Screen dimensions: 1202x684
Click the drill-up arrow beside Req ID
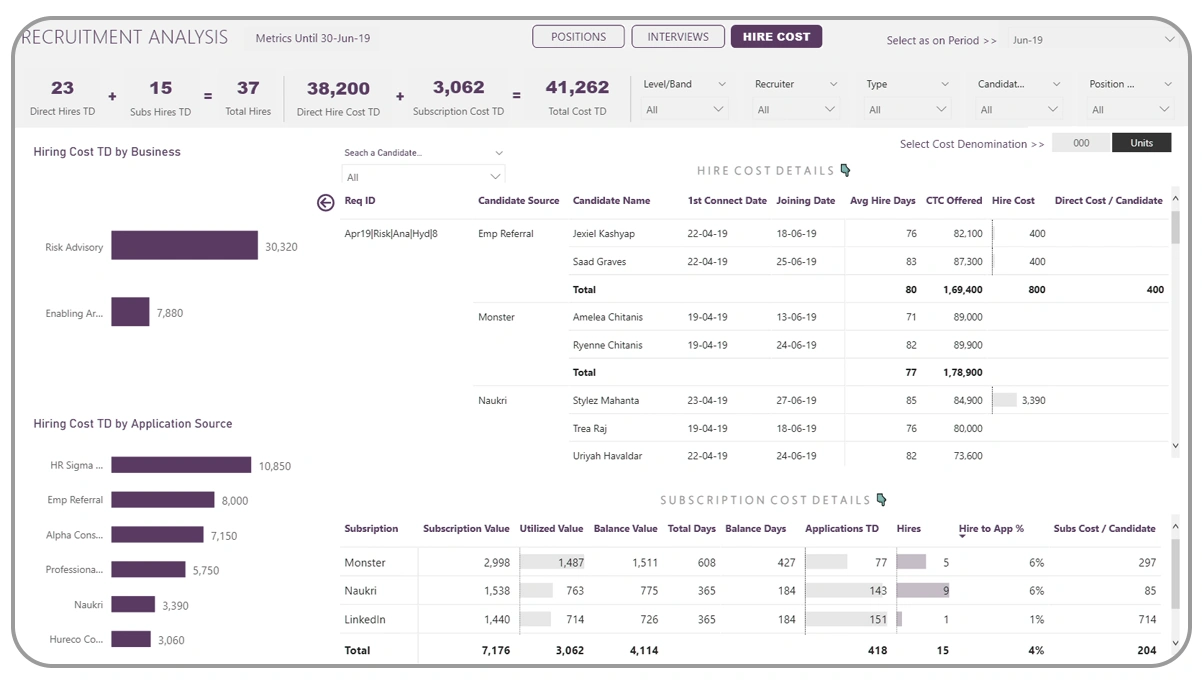click(324, 202)
